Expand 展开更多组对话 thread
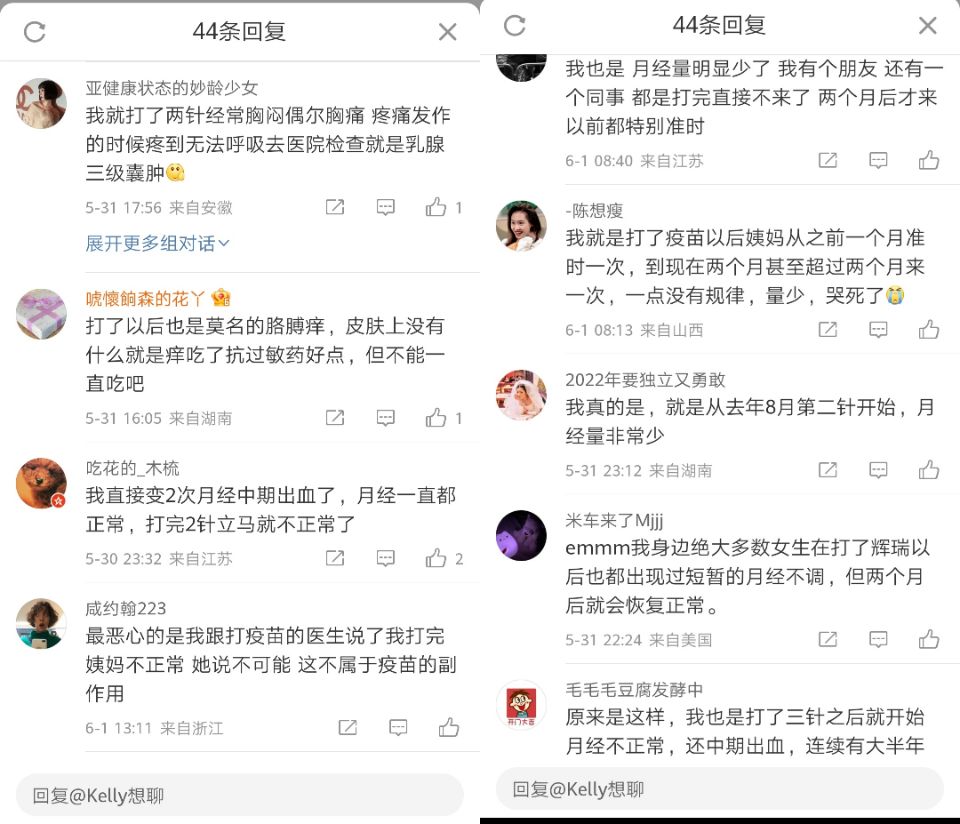 point(157,244)
